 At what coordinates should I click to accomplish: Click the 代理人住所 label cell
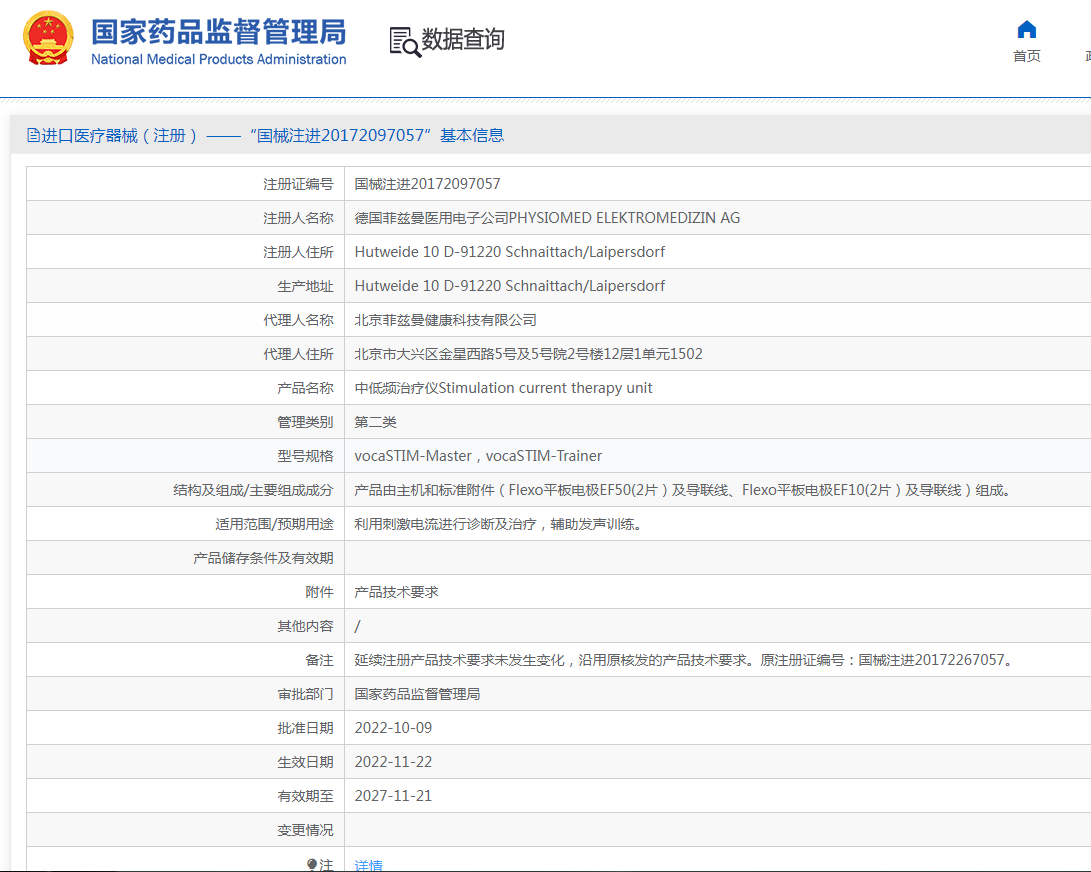point(186,354)
